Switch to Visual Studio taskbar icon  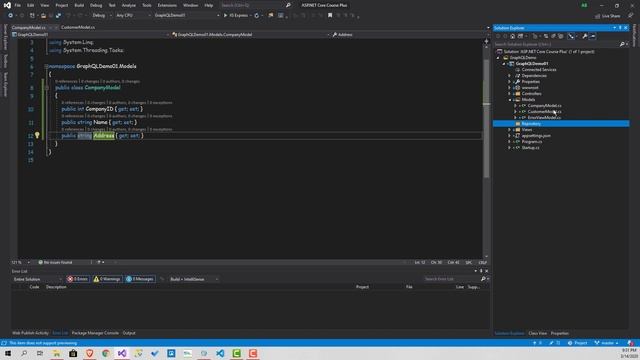click(x=122, y=353)
